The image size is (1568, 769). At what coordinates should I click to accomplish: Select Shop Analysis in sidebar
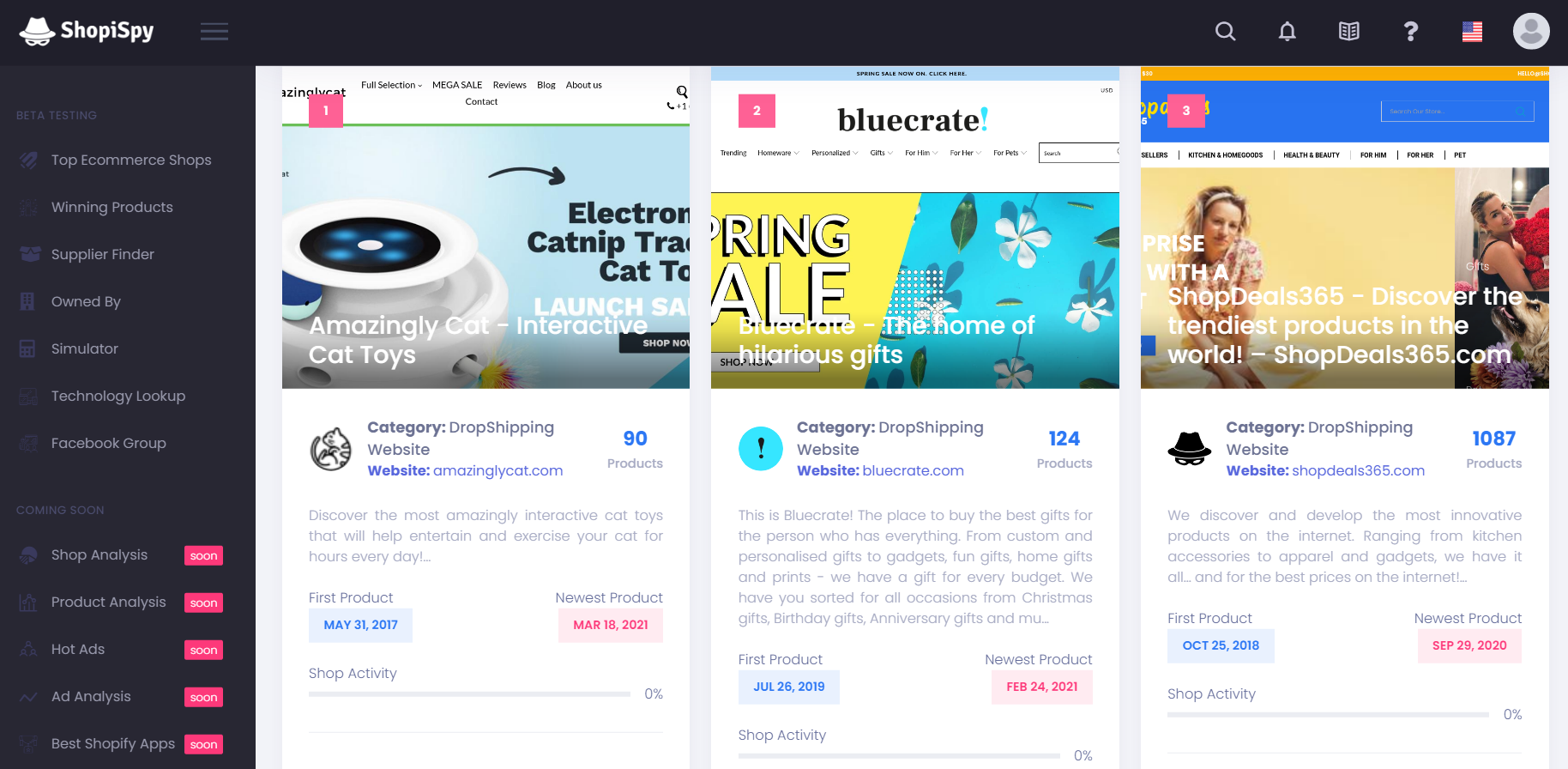(x=100, y=555)
